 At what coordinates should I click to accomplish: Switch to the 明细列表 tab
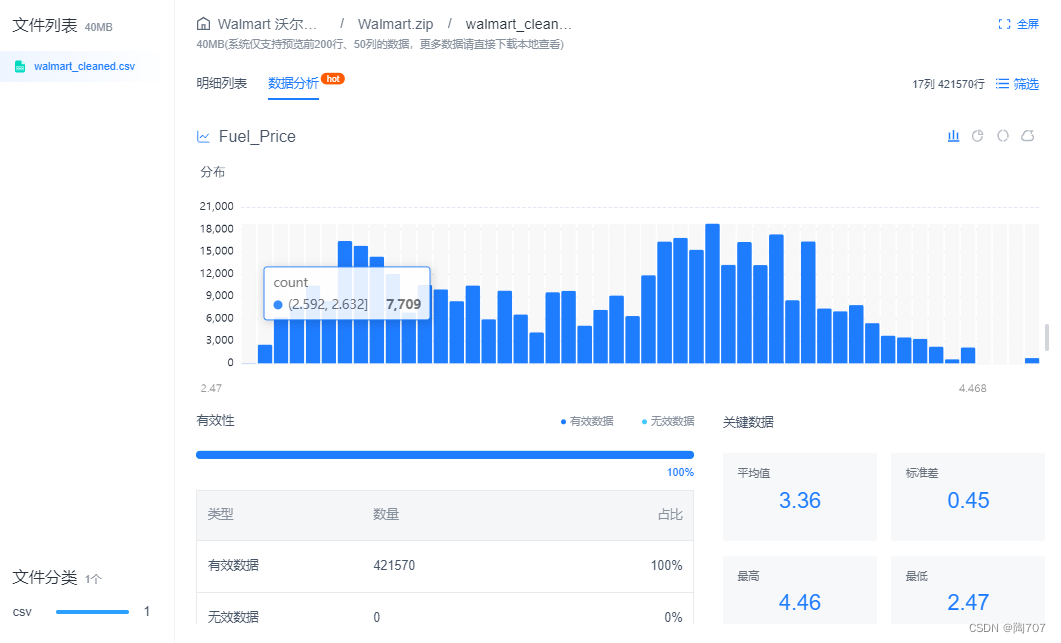[x=221, y=83]
